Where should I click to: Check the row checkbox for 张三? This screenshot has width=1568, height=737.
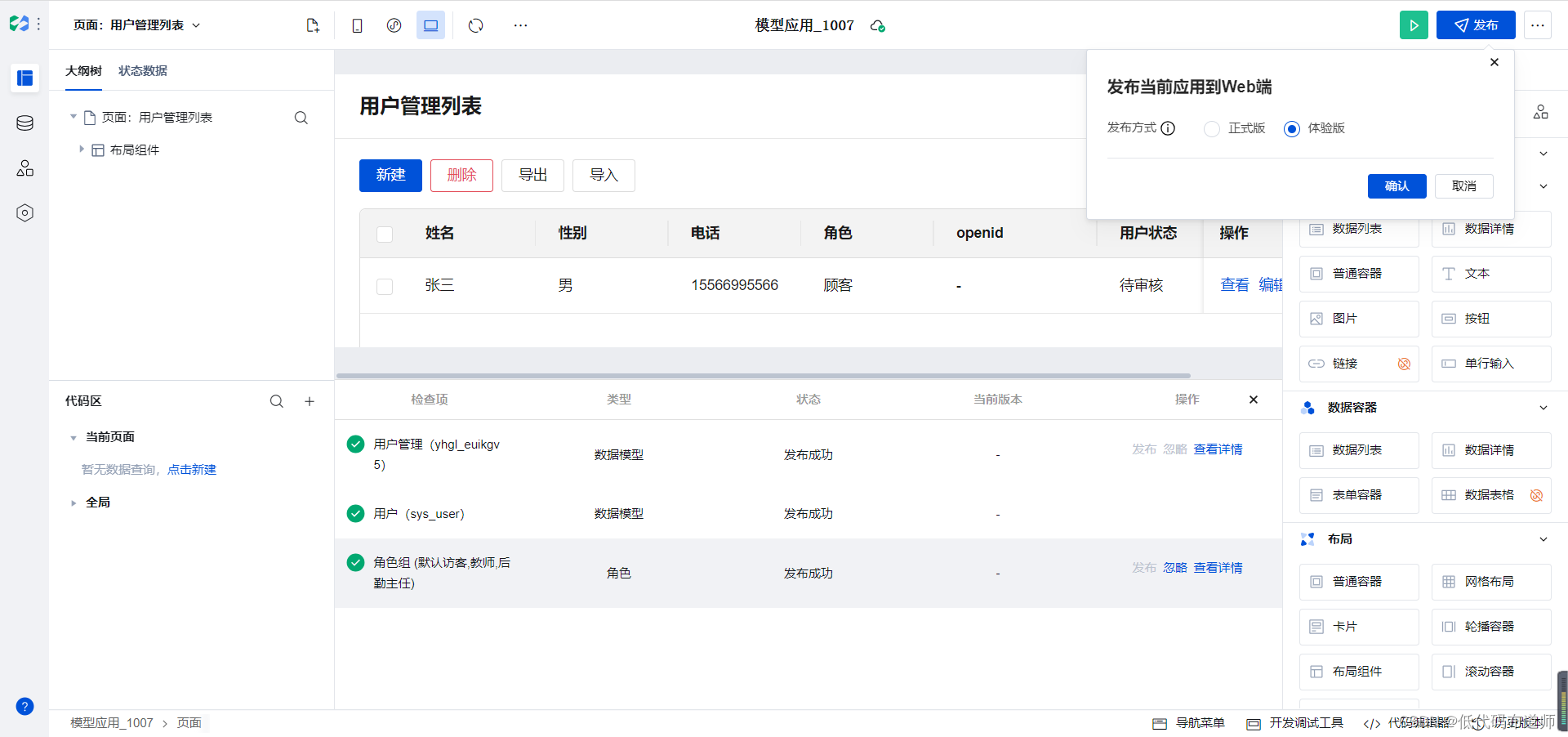point(385,287)
